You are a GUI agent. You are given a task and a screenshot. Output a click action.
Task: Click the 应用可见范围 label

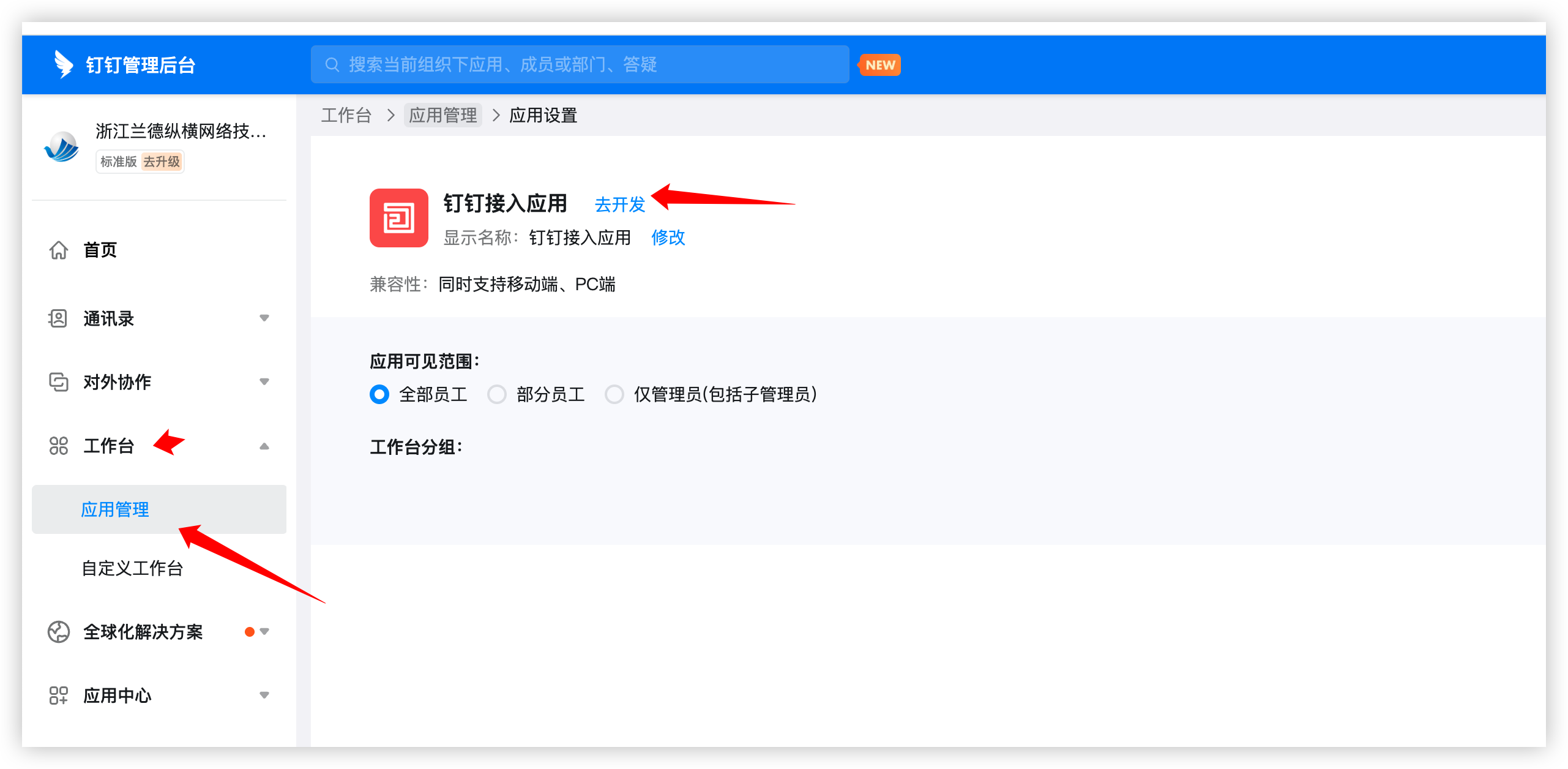425,361
